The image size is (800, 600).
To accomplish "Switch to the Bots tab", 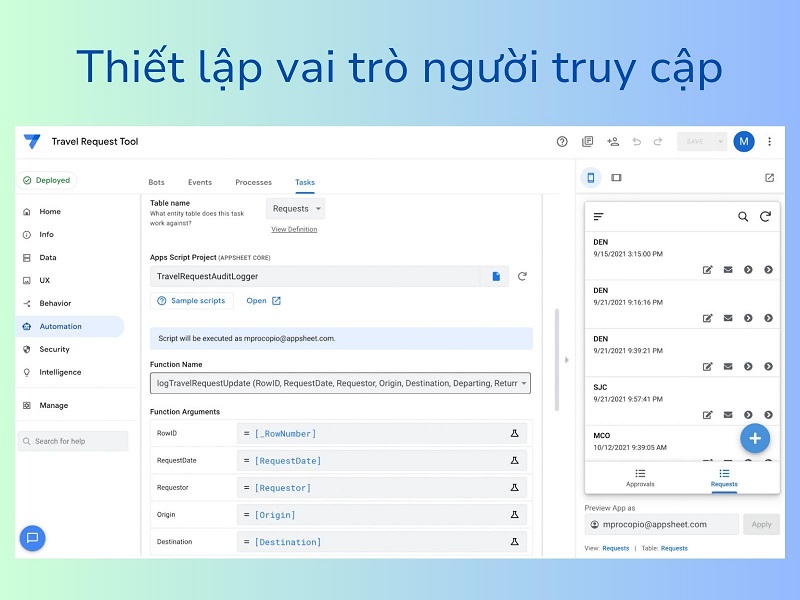I will (x=156, y=182).
